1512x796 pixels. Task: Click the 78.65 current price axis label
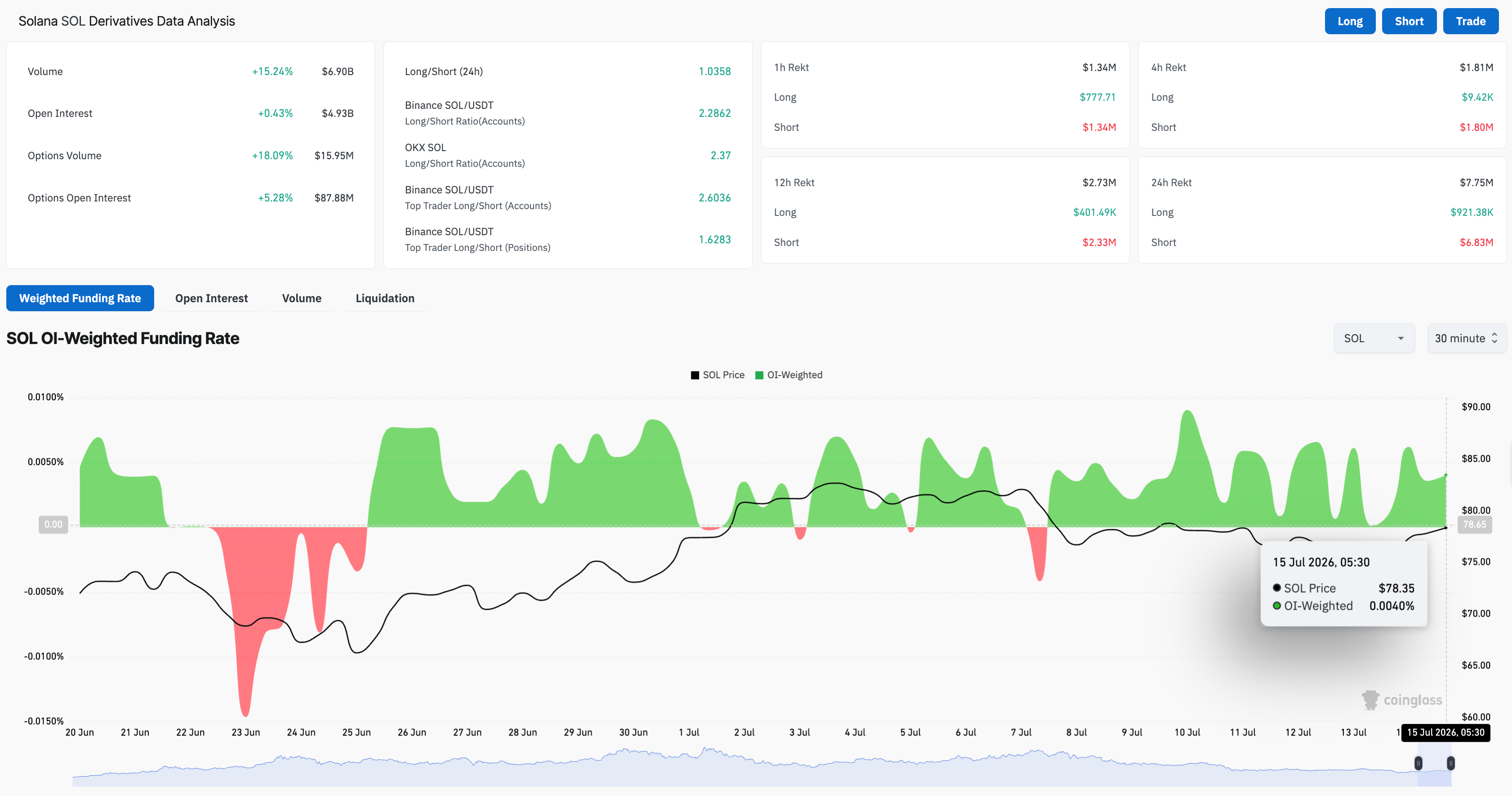pyautogui.click(x=1474, y=525)
